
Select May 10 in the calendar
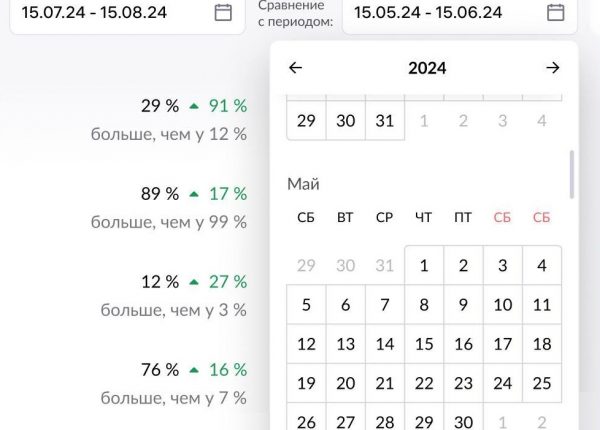pos(503,305)
